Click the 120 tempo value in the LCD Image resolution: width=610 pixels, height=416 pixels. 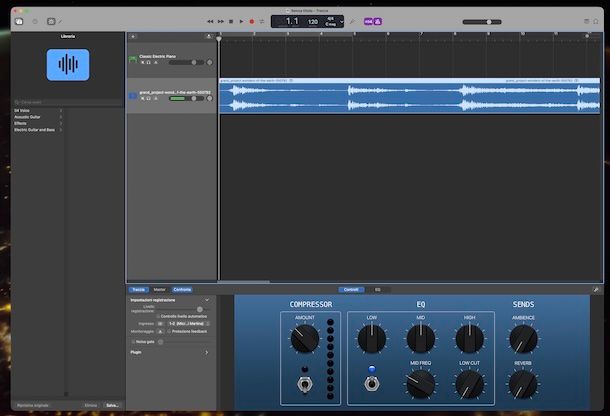313,22
